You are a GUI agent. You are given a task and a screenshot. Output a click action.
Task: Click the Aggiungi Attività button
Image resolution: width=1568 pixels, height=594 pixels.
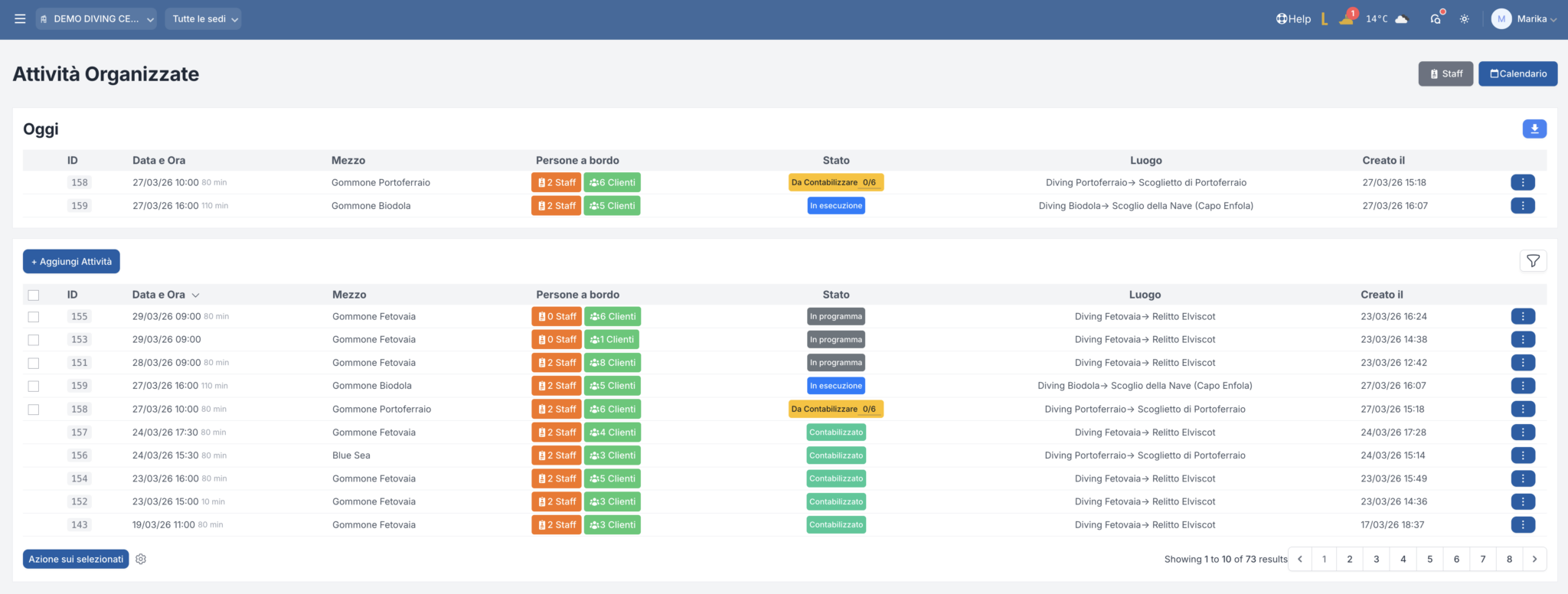[71, 262]
